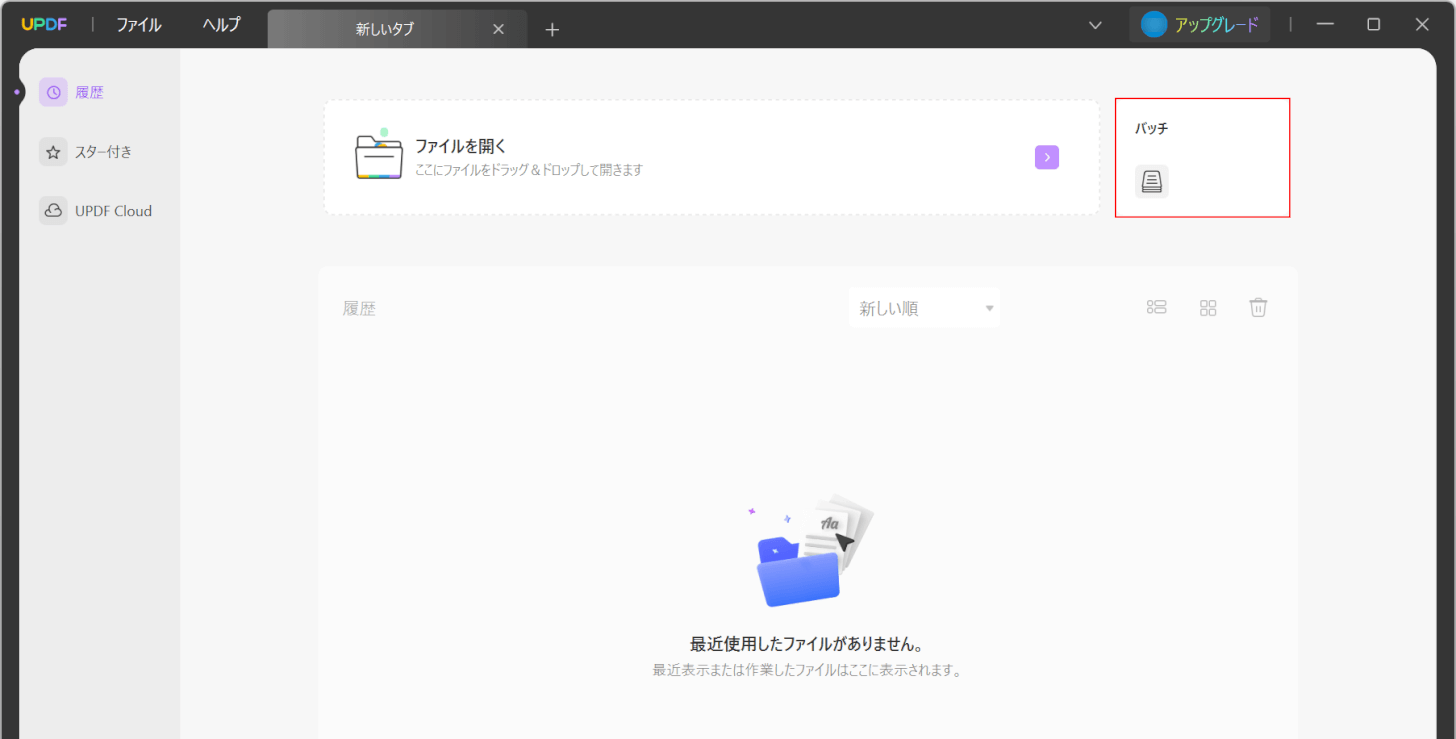Click the ここにファイルをドラッグ&ドロップ text
Screen dimensions: 1456x739
point(529,170)
